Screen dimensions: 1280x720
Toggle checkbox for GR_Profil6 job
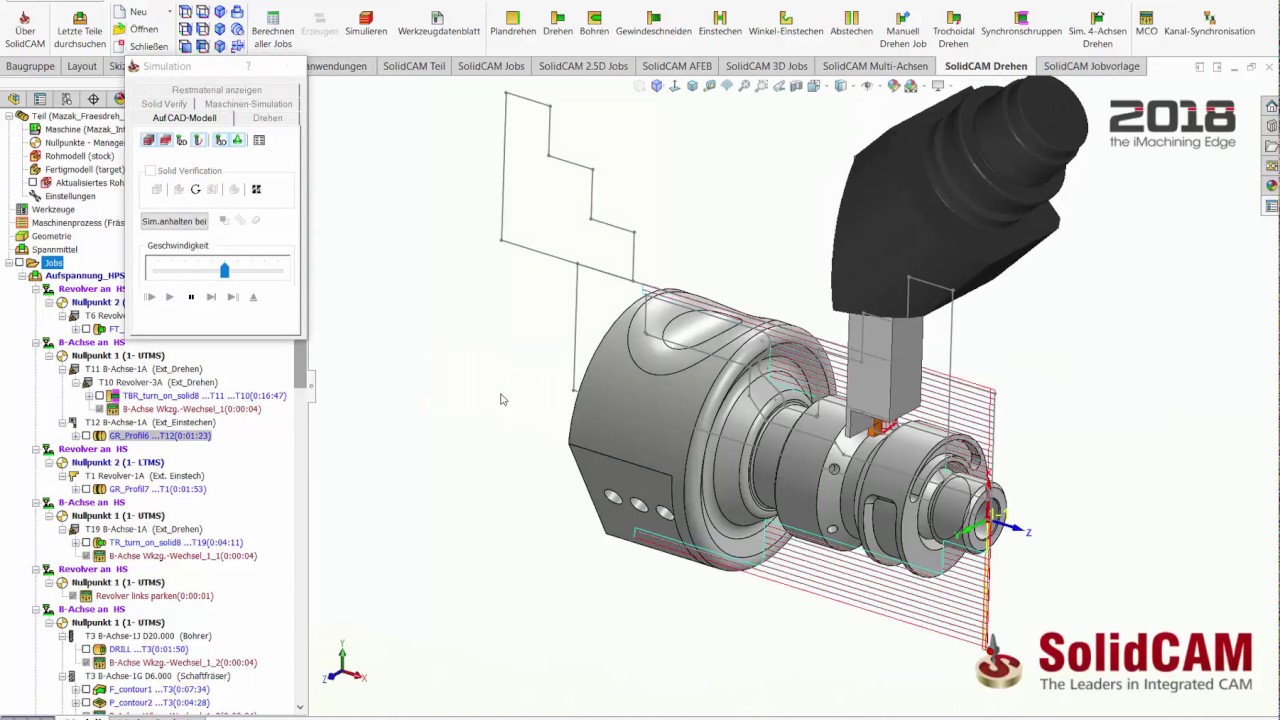click(86, 436)
